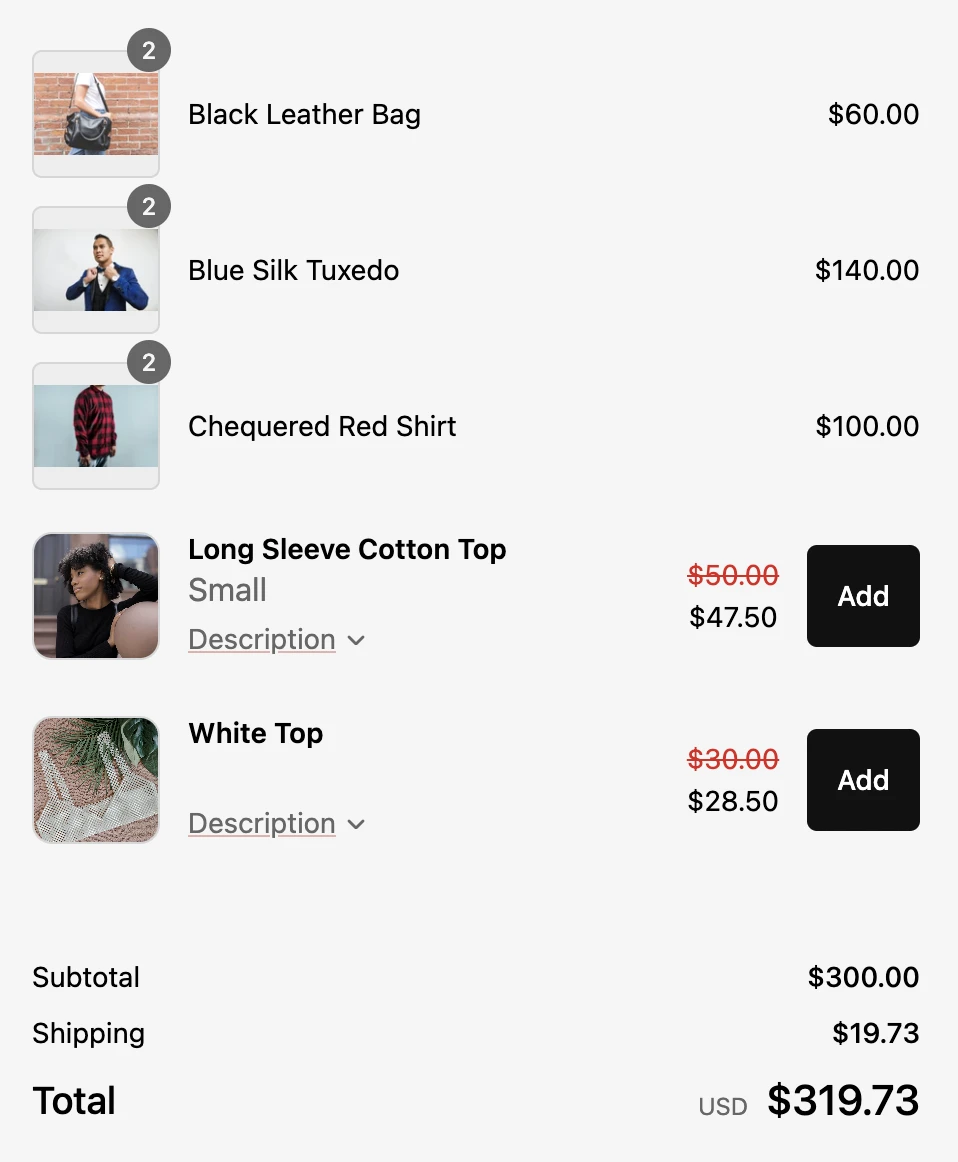The image size is (958, 1162).
Task: Click the $319.73 total amount
Action: click(843, 1101)
